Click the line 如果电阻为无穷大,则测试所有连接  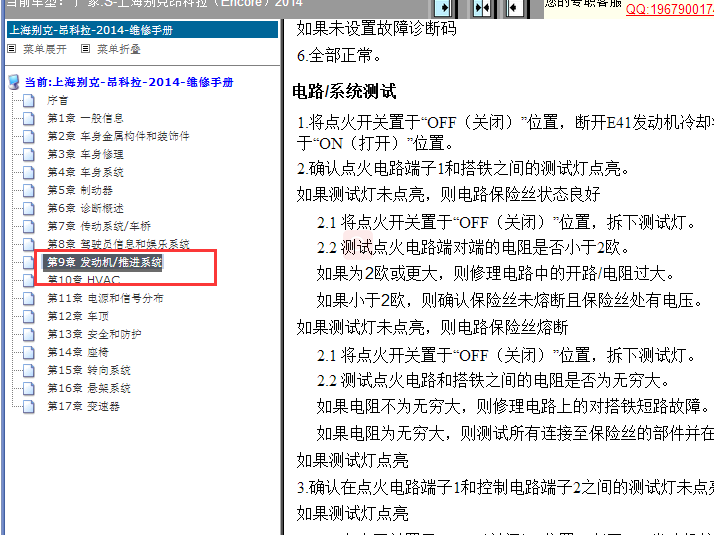click(515, 433)
